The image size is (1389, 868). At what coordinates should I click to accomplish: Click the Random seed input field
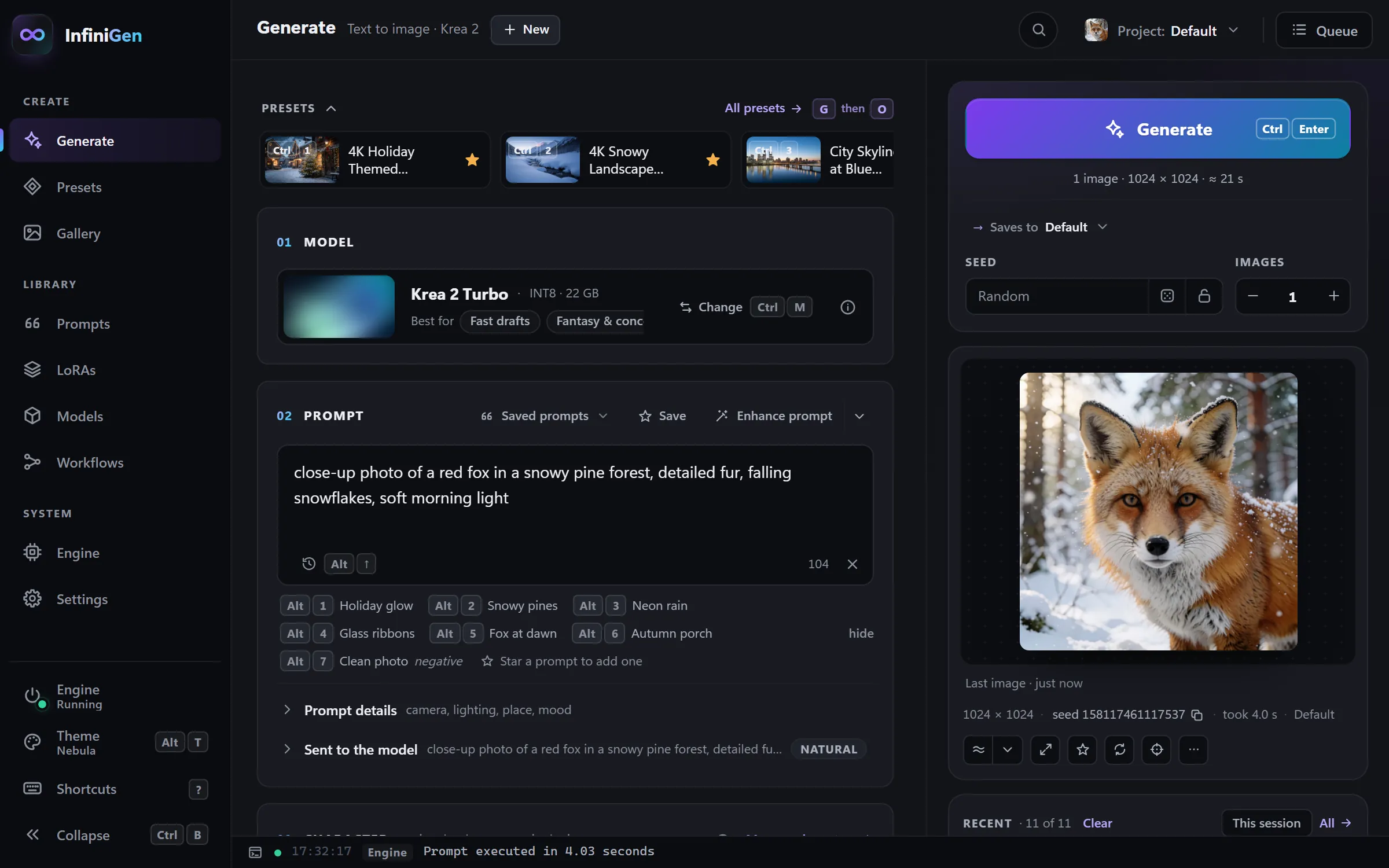coord(1058,296)
